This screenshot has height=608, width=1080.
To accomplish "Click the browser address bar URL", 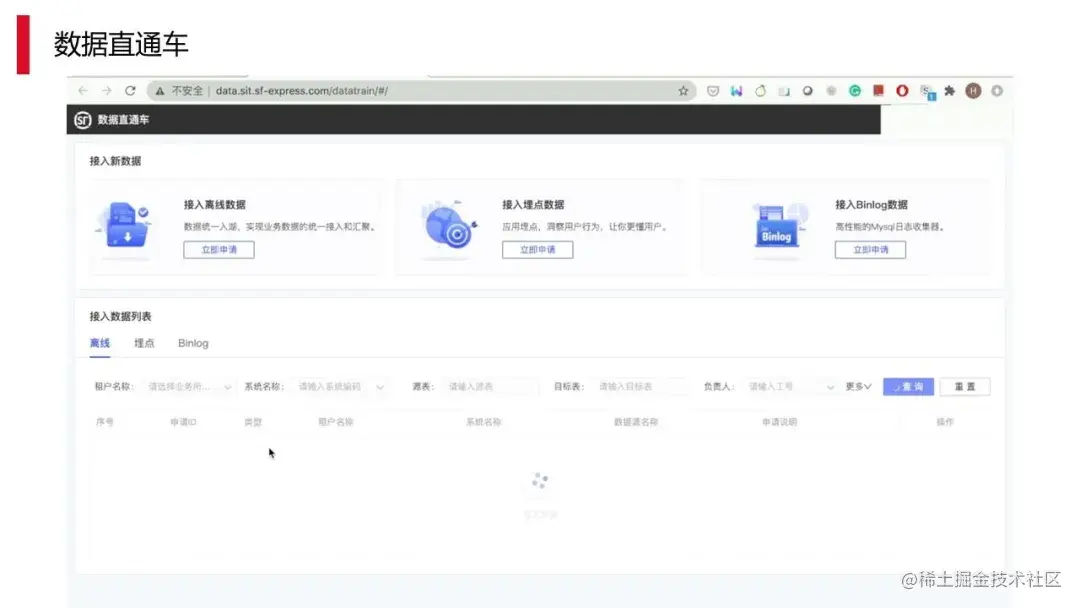I will point(302,91).
